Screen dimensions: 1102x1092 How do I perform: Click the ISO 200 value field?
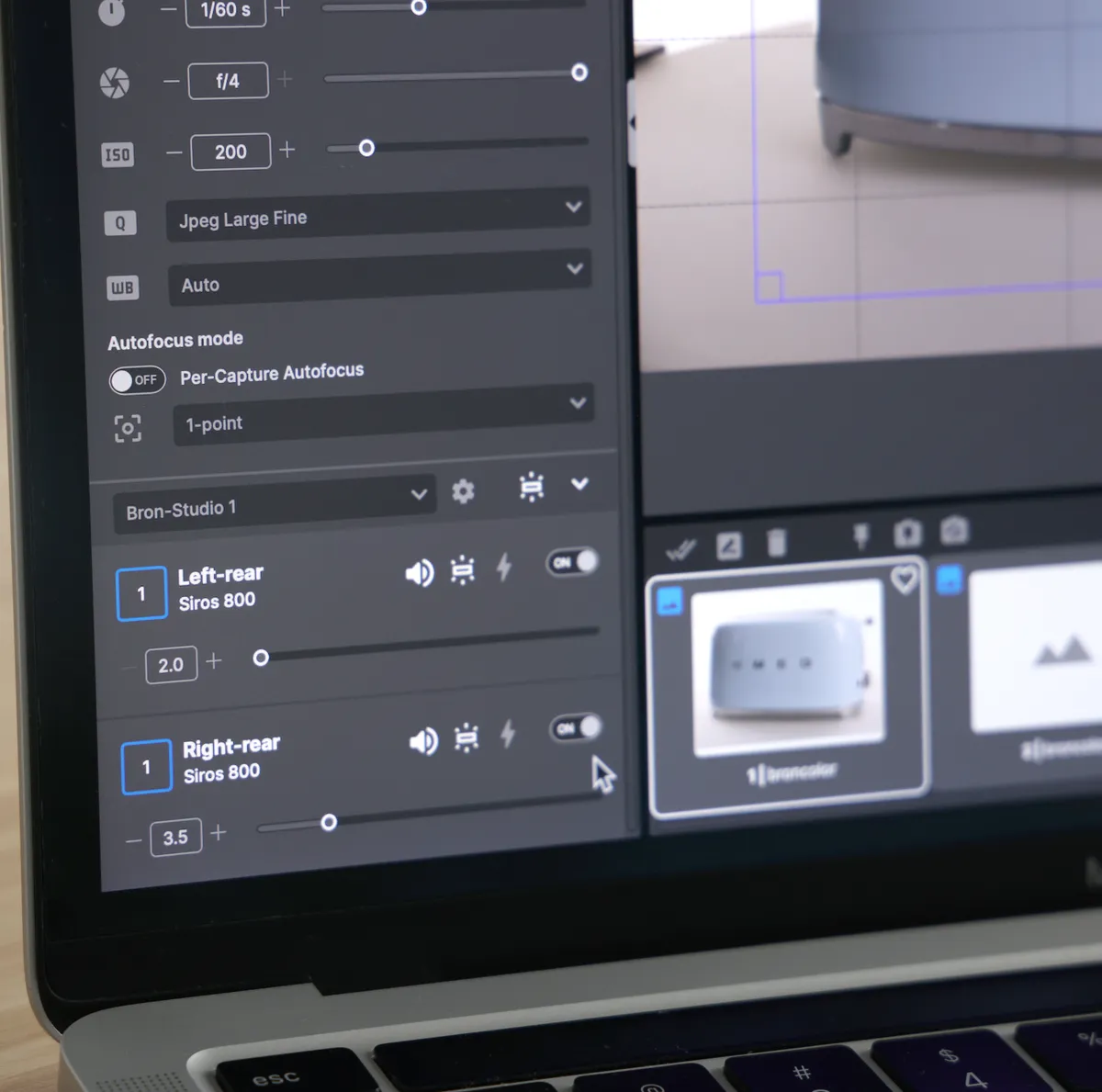tap(231, 152)
